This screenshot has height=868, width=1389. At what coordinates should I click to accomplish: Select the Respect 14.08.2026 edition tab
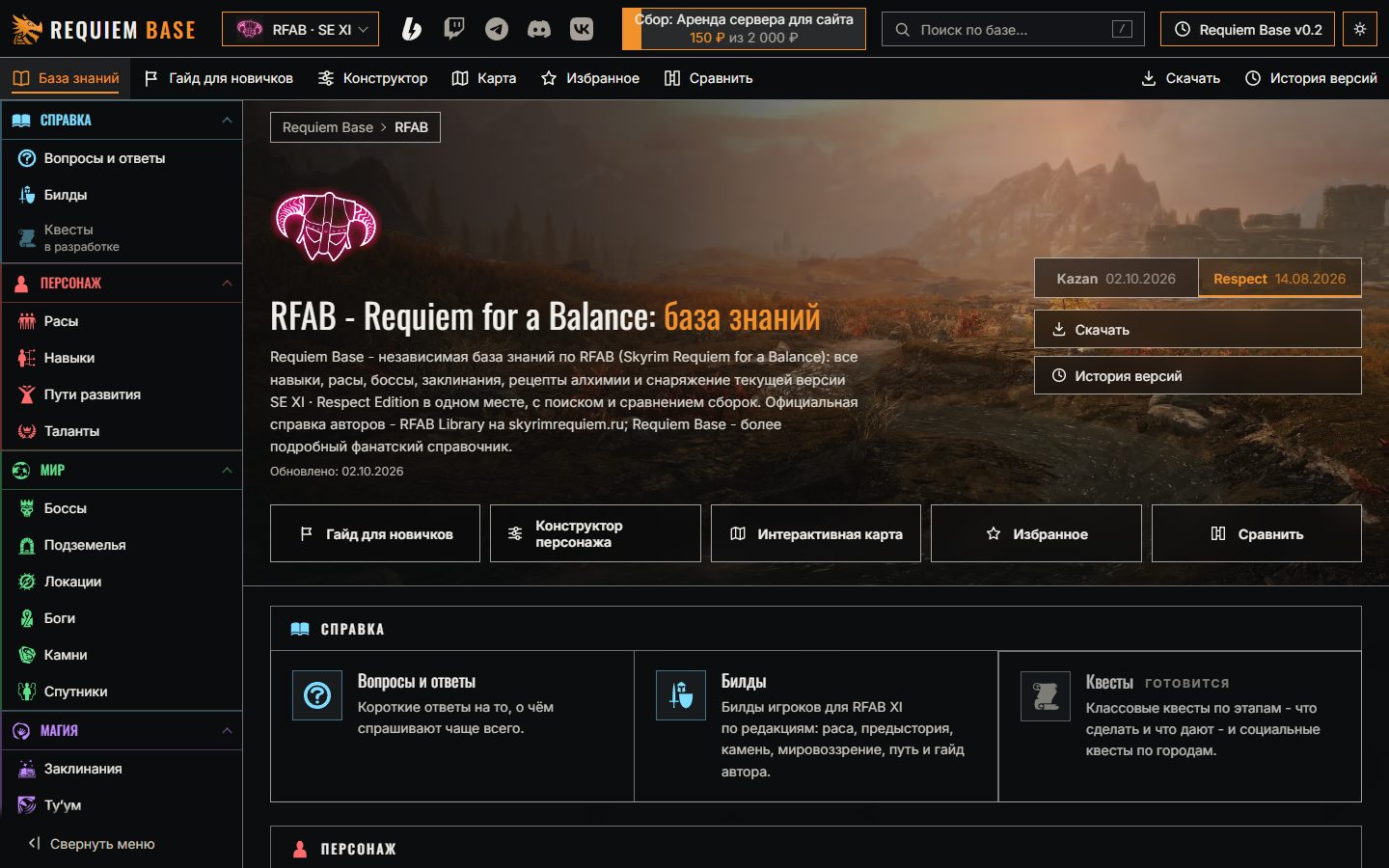tap(1279, 279)
